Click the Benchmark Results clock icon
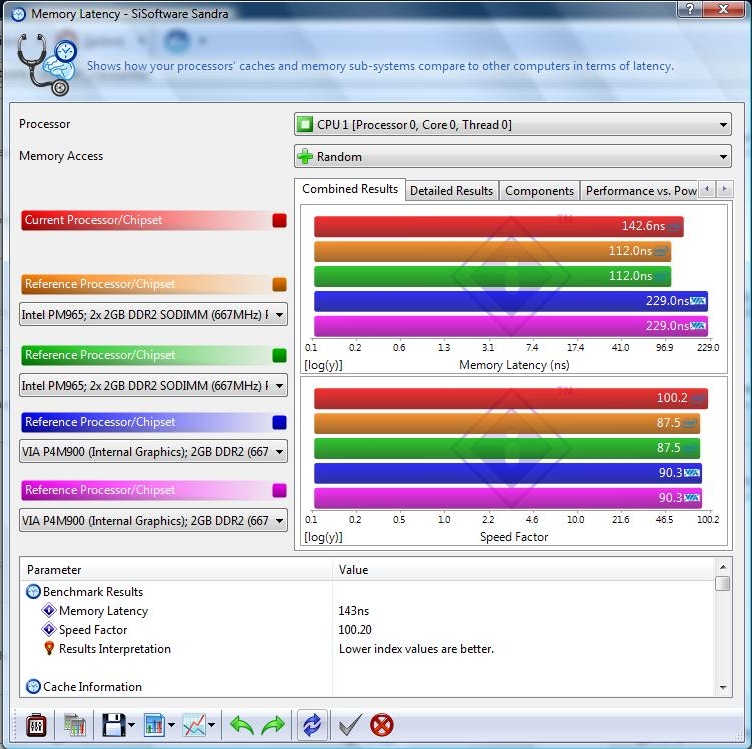Viewport: 752px width, 749px height. point(33,591)
